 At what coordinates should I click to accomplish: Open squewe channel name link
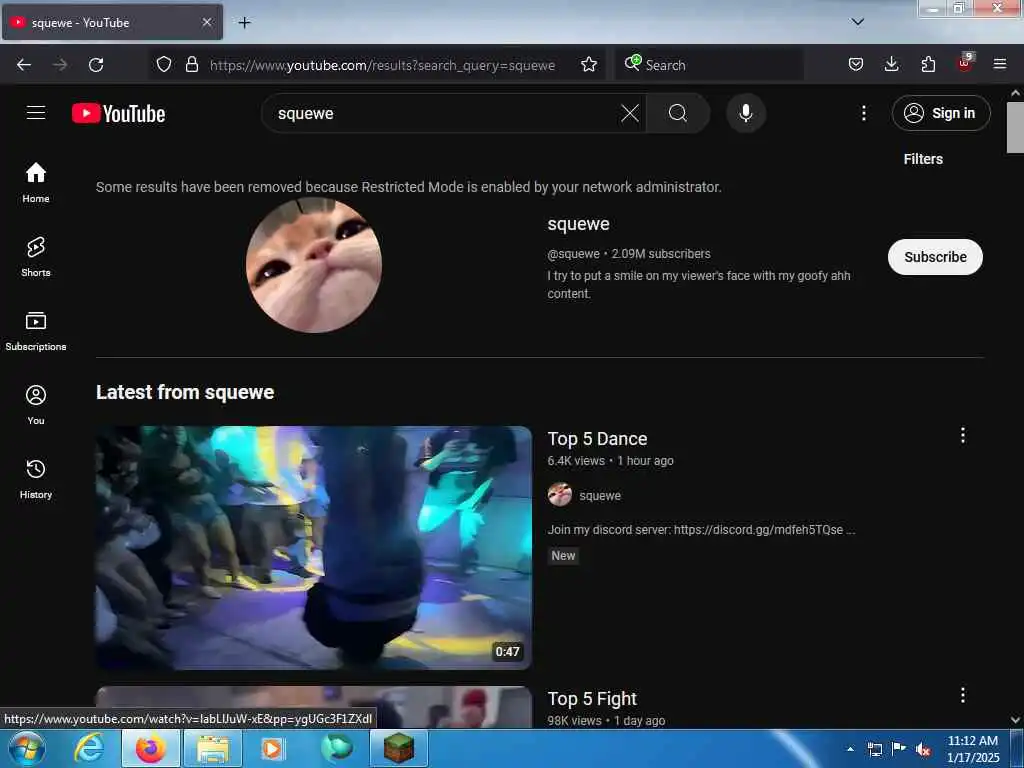tap(579, 224)
